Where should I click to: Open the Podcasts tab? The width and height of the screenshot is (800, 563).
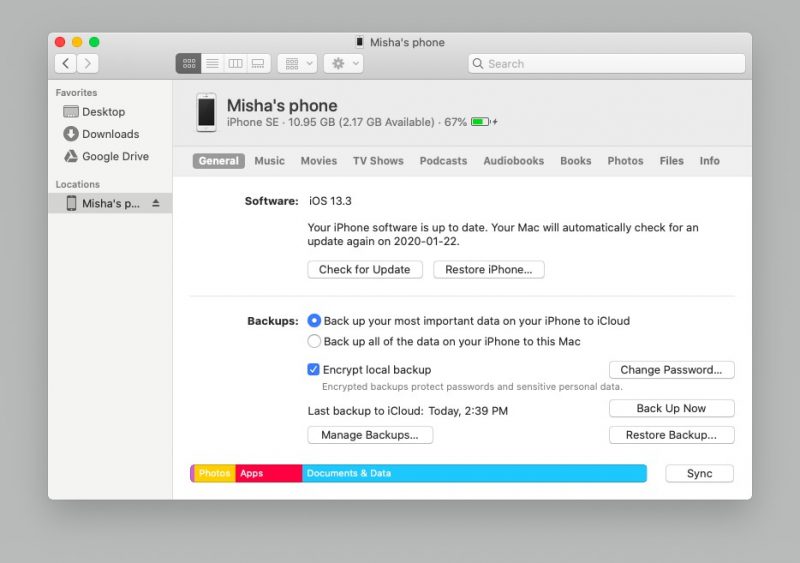tap(443, 161)
